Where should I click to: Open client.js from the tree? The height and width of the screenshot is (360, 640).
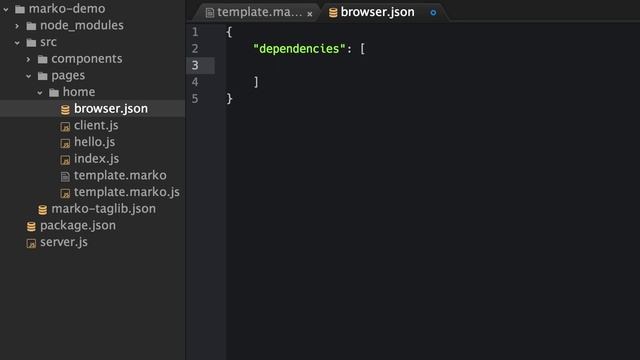pyautogui.click(x=96, y=125)
